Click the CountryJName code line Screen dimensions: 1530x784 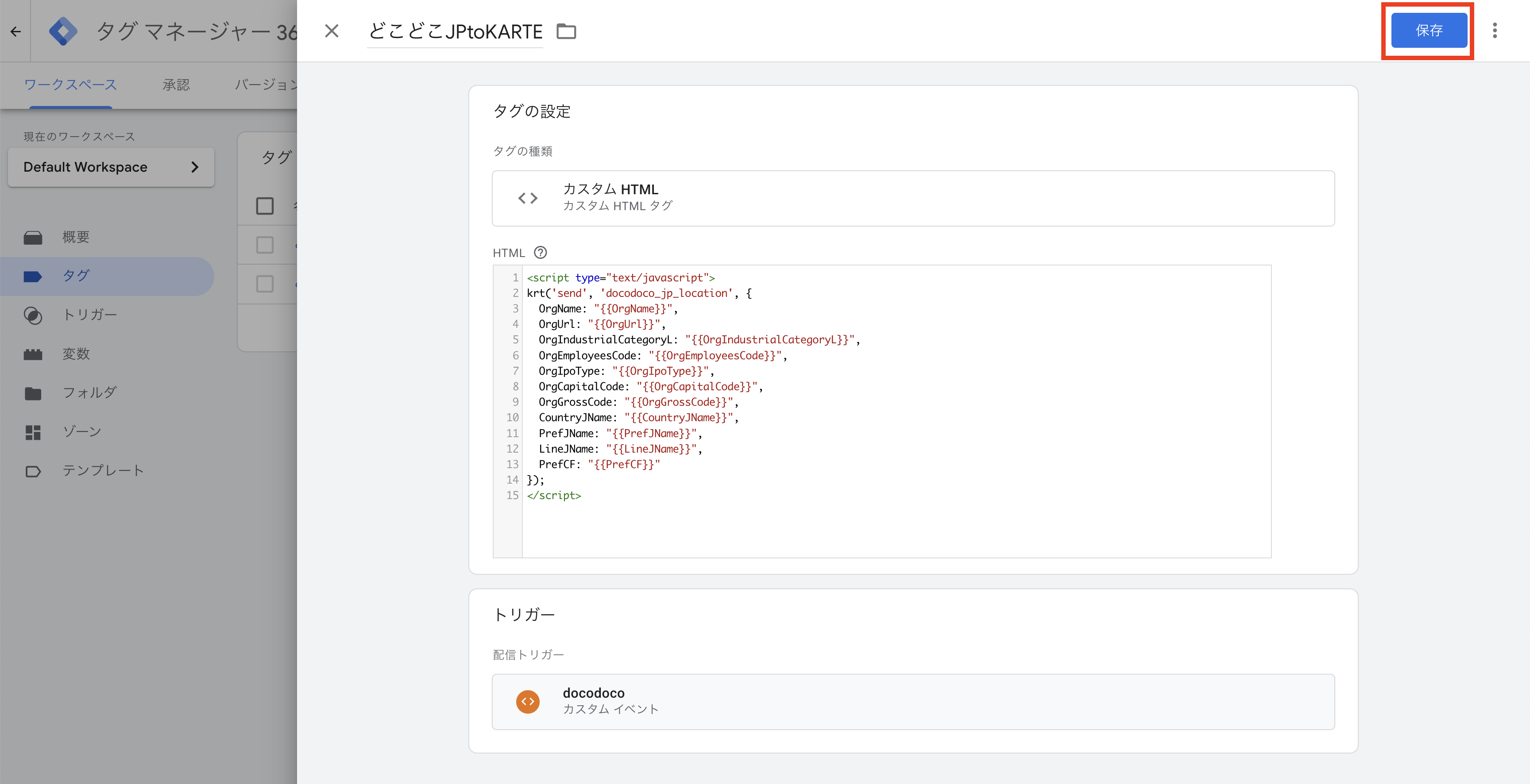click(x=638, y=417)
